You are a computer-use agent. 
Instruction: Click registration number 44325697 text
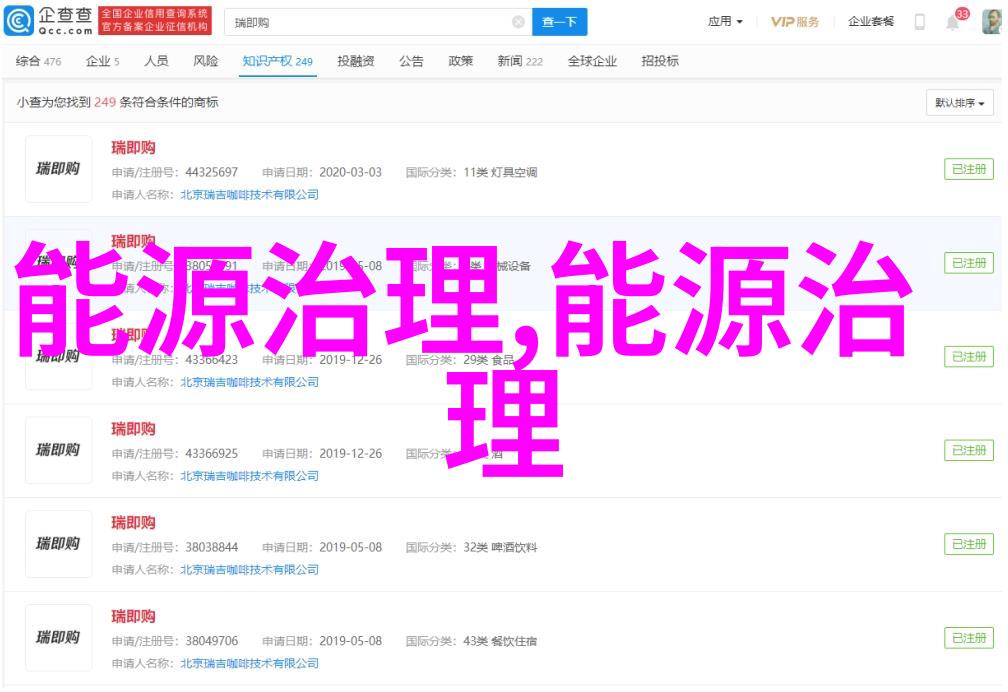pyautogui.click(x=212, y=172)
